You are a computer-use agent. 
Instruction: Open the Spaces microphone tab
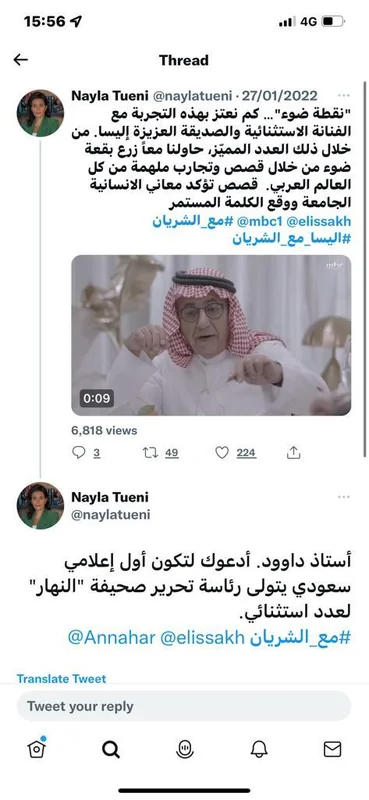point(184,748)
